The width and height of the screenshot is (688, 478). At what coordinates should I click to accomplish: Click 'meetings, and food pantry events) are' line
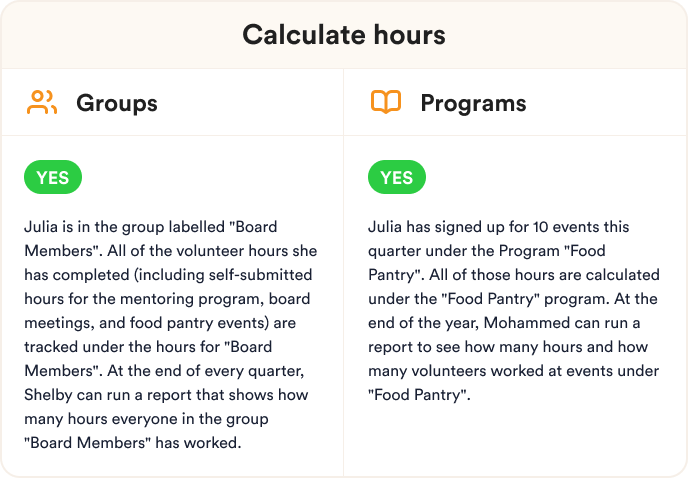160,323
